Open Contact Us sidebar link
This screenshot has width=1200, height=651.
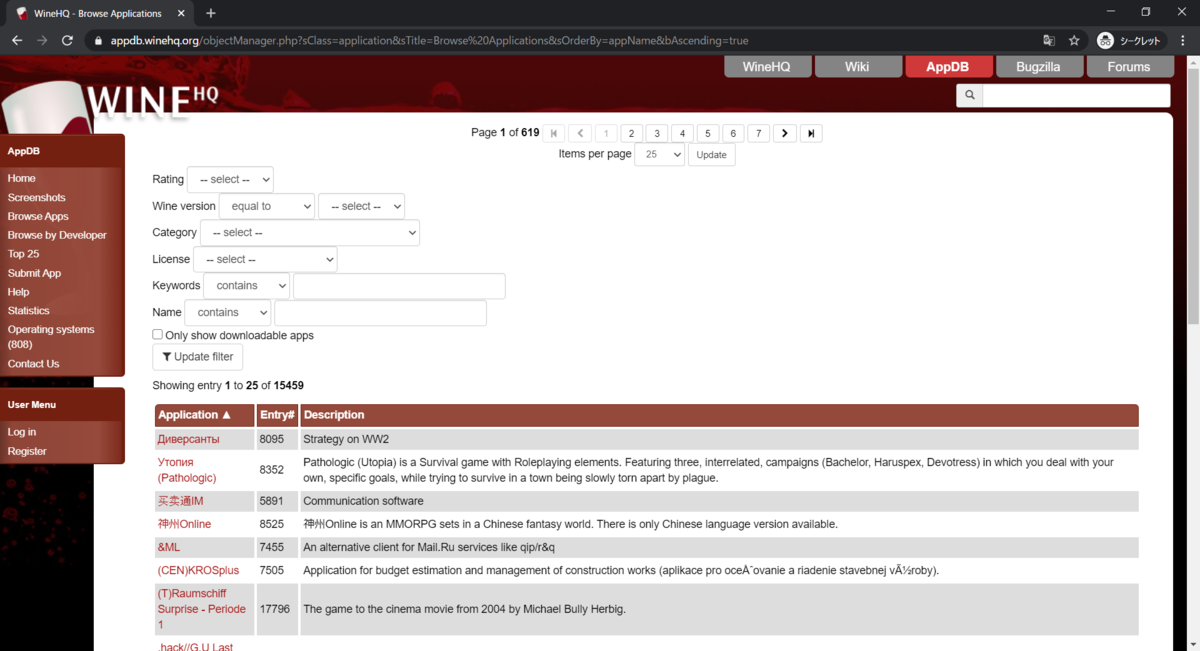pyautogui.click(x=34, y=364)
